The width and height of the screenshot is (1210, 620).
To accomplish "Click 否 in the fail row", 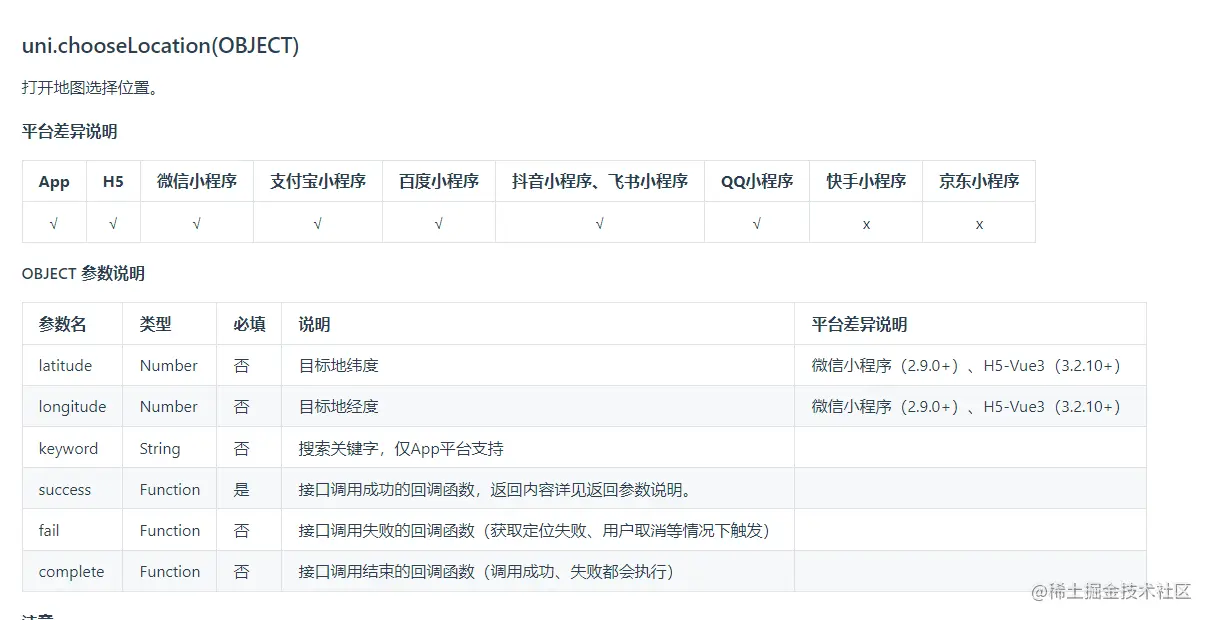I will tap(241, 531).
